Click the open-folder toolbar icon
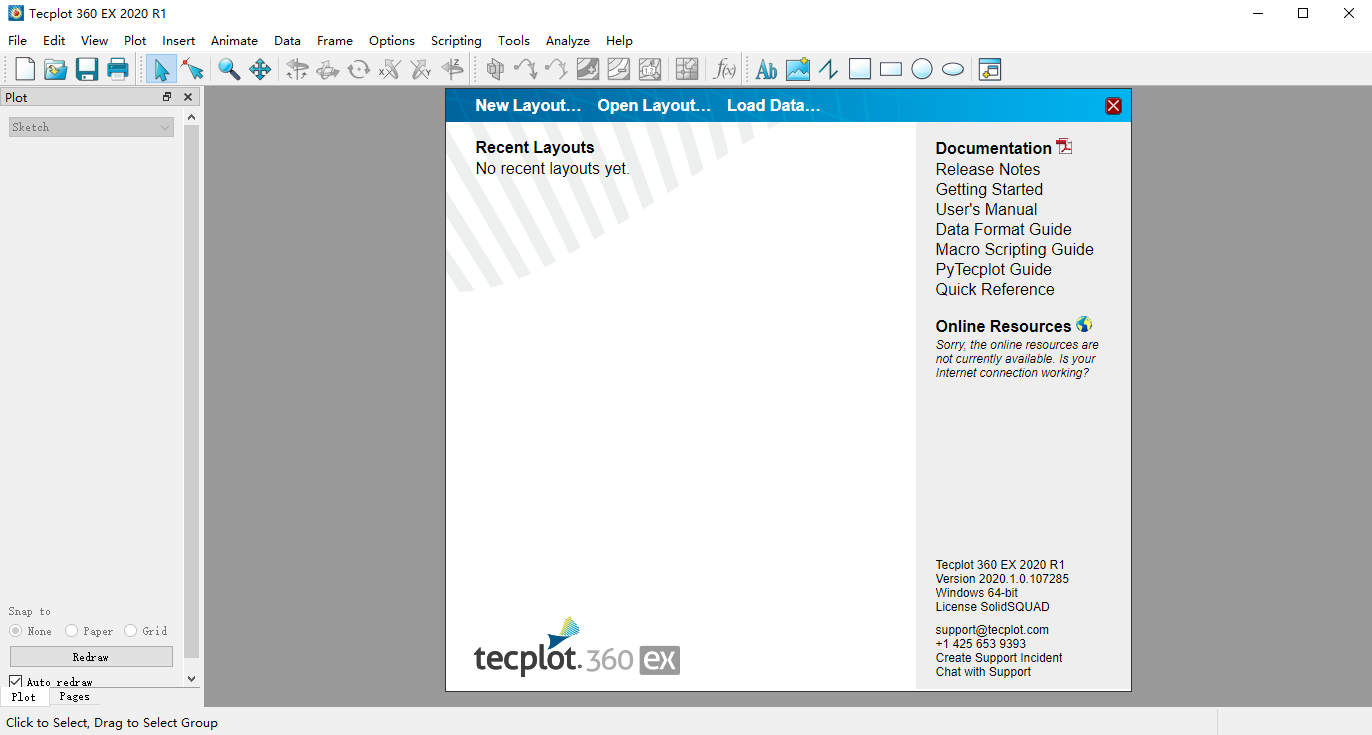 [x=56, y=69]
